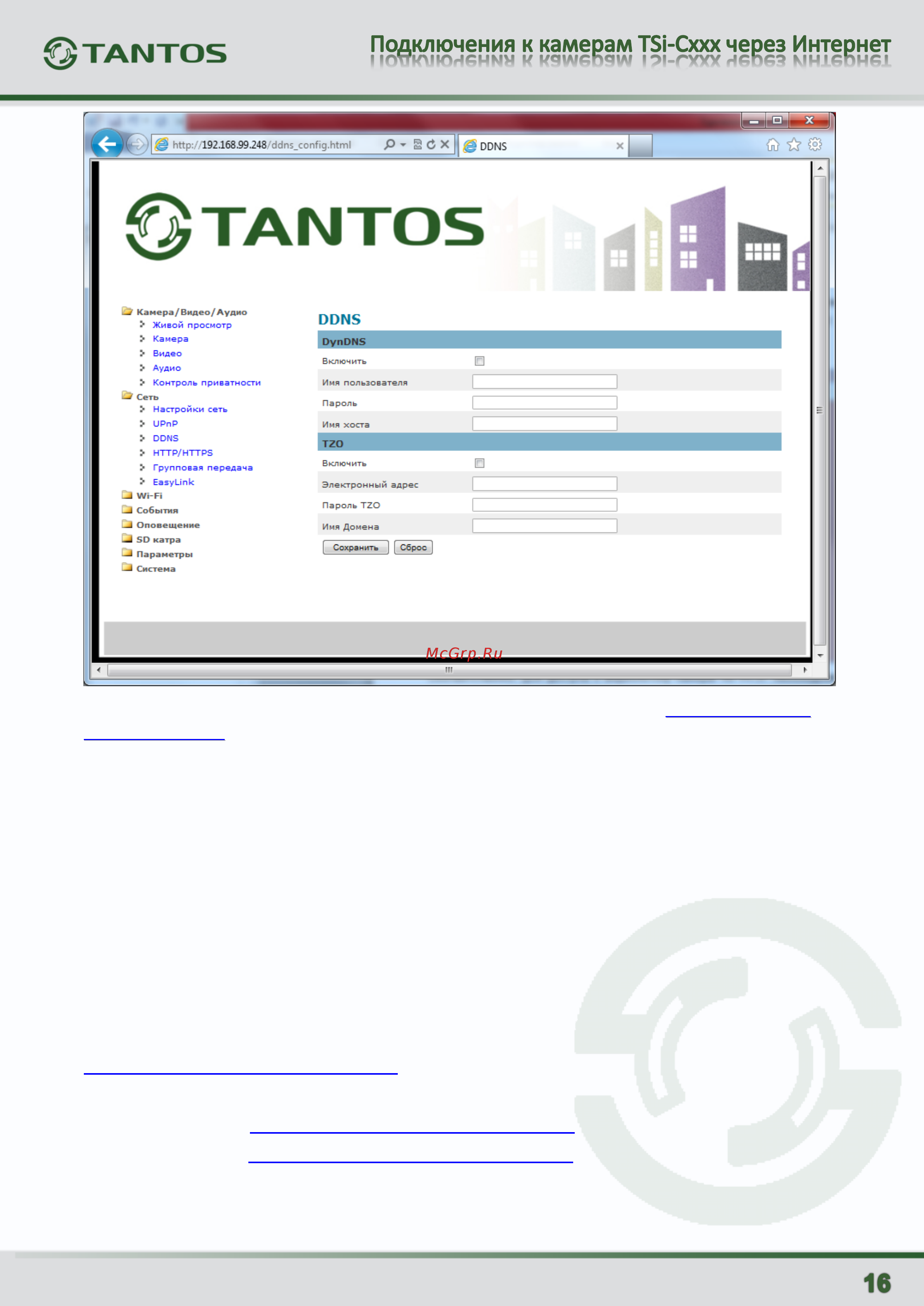Click the vertical scrollbar thumb
This screenshot has width=924, height=1306.
point(820,410)
